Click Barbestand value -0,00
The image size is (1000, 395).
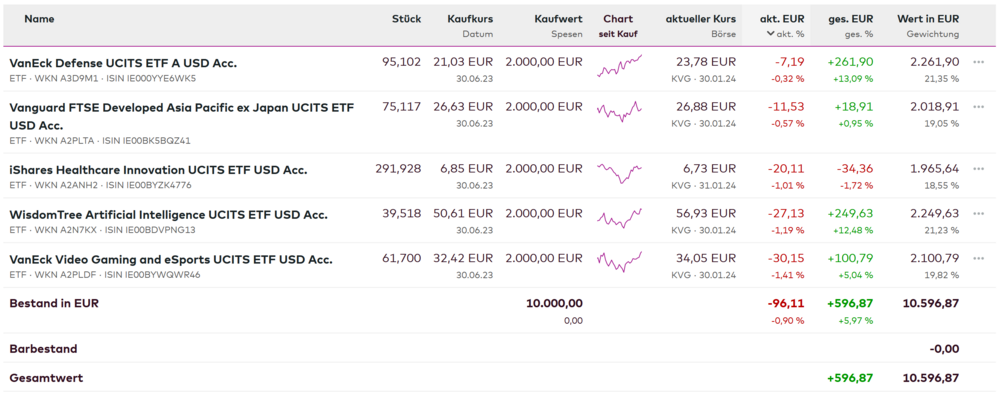coord(945,349)
